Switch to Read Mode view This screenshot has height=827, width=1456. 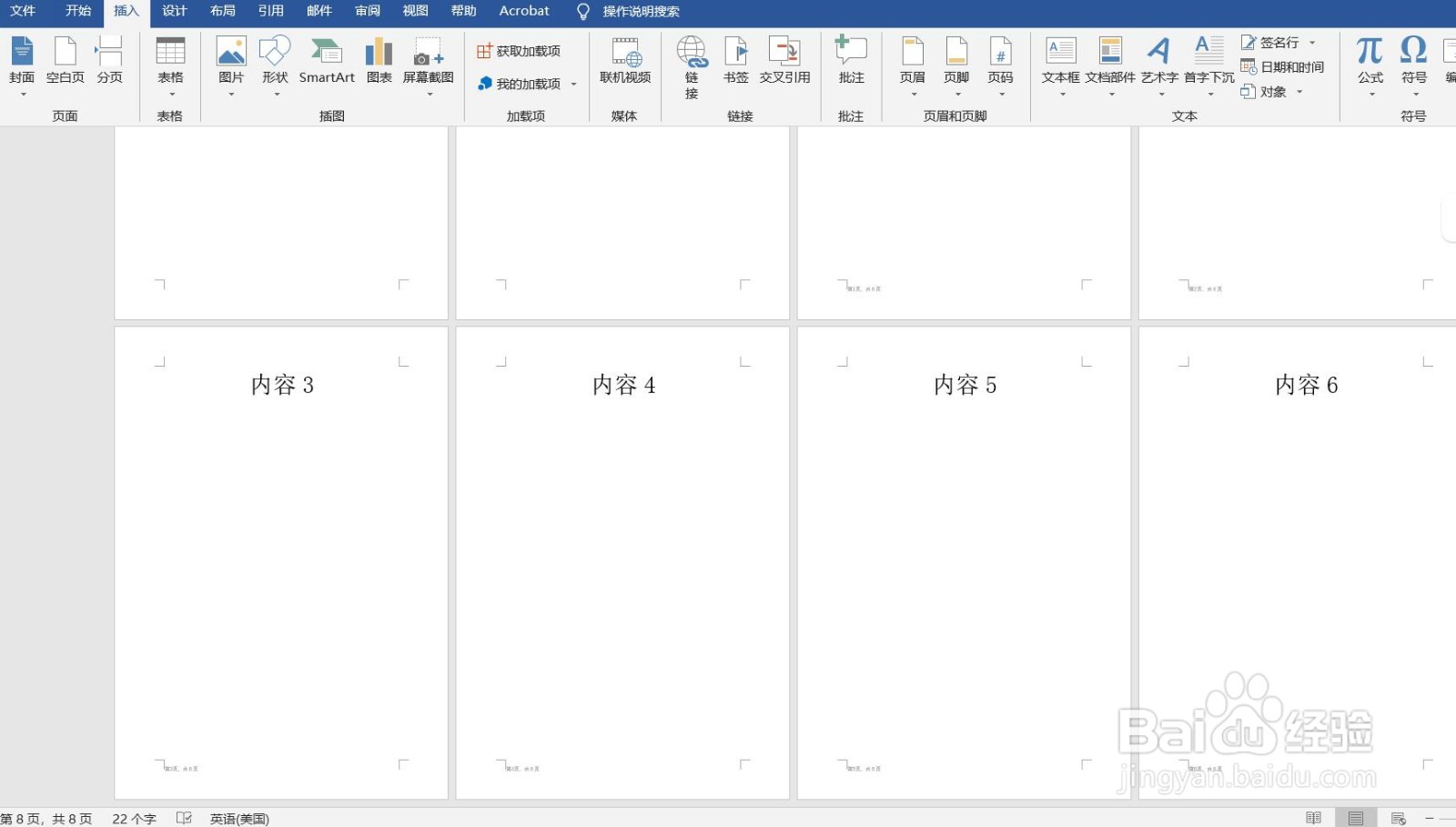[x=1313, y=818]
